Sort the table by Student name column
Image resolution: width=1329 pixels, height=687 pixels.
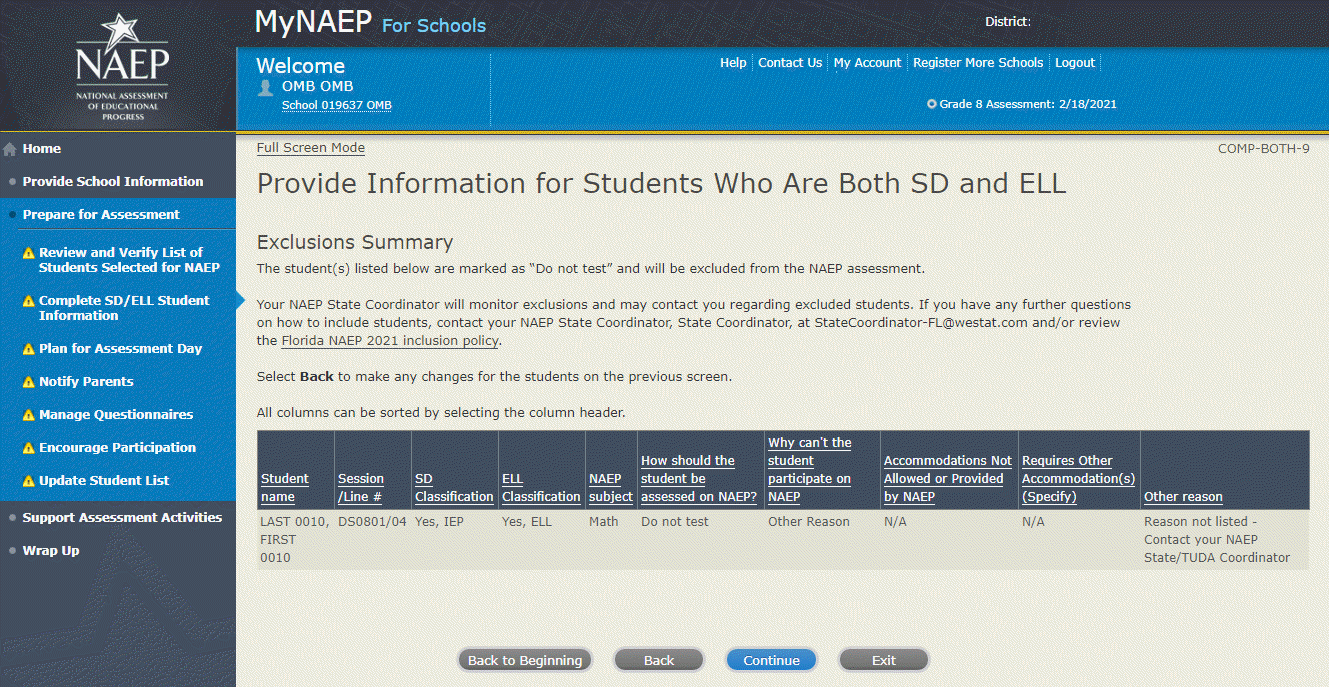point(284,487)
